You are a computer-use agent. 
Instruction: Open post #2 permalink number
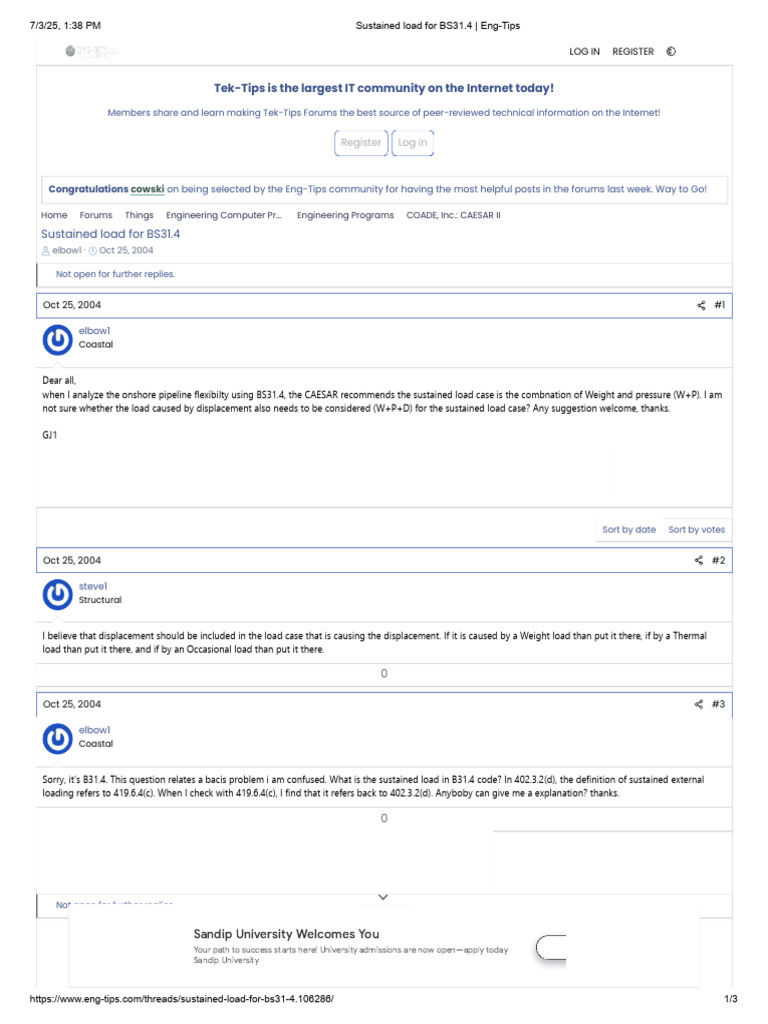[718, 561]
